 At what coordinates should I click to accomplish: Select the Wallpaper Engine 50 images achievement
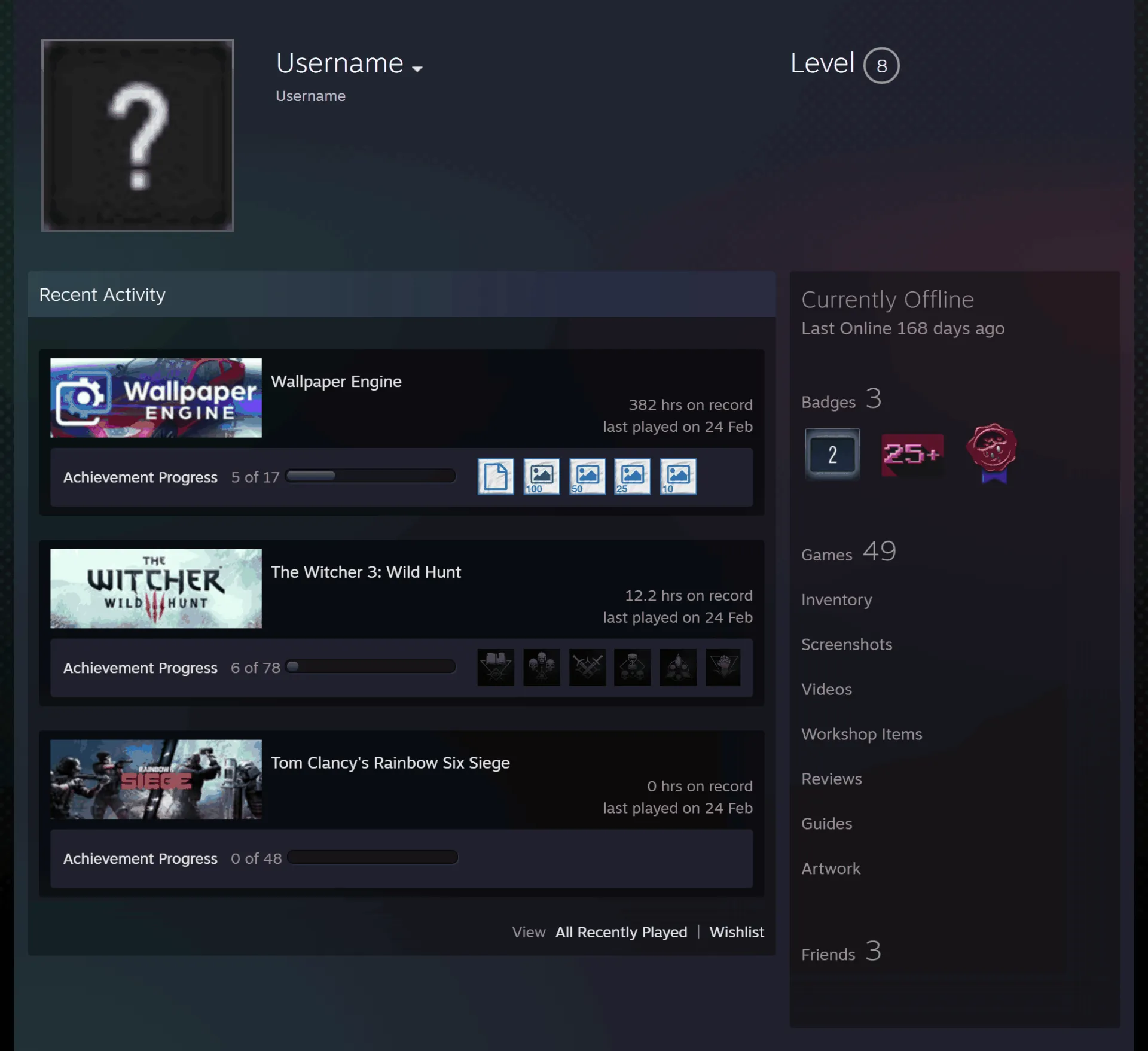[587, 477]
